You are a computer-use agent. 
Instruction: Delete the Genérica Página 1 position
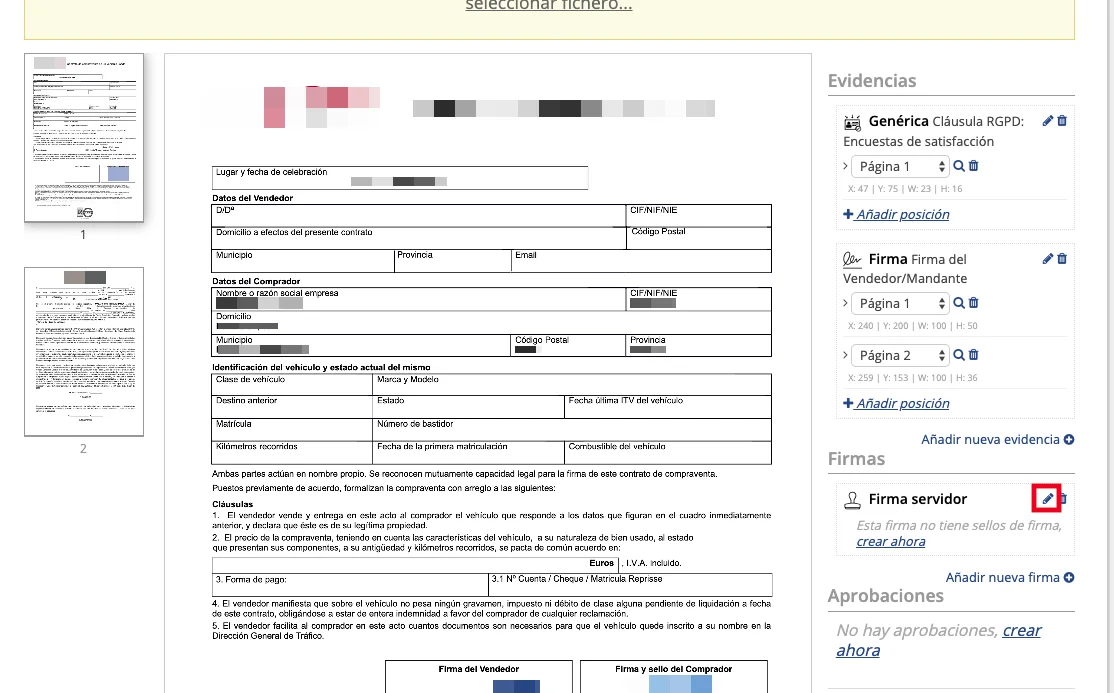[974, 166]
